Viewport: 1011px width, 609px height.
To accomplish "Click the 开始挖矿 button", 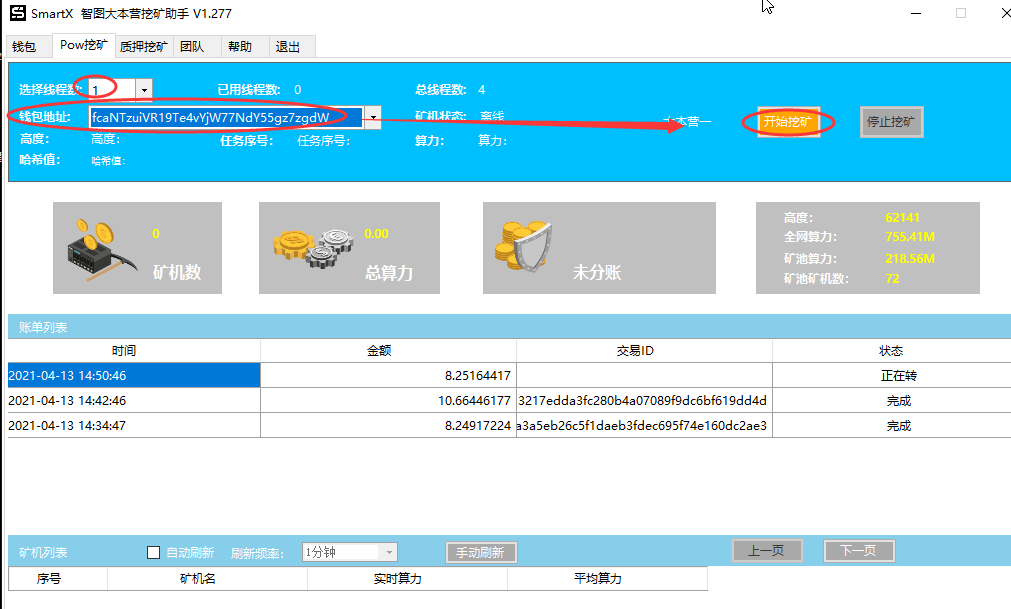I will [789, 120].
